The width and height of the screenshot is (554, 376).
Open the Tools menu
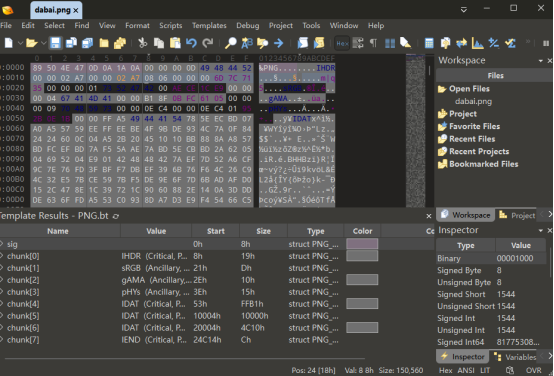pyautogui.click(x=311, y=25)
